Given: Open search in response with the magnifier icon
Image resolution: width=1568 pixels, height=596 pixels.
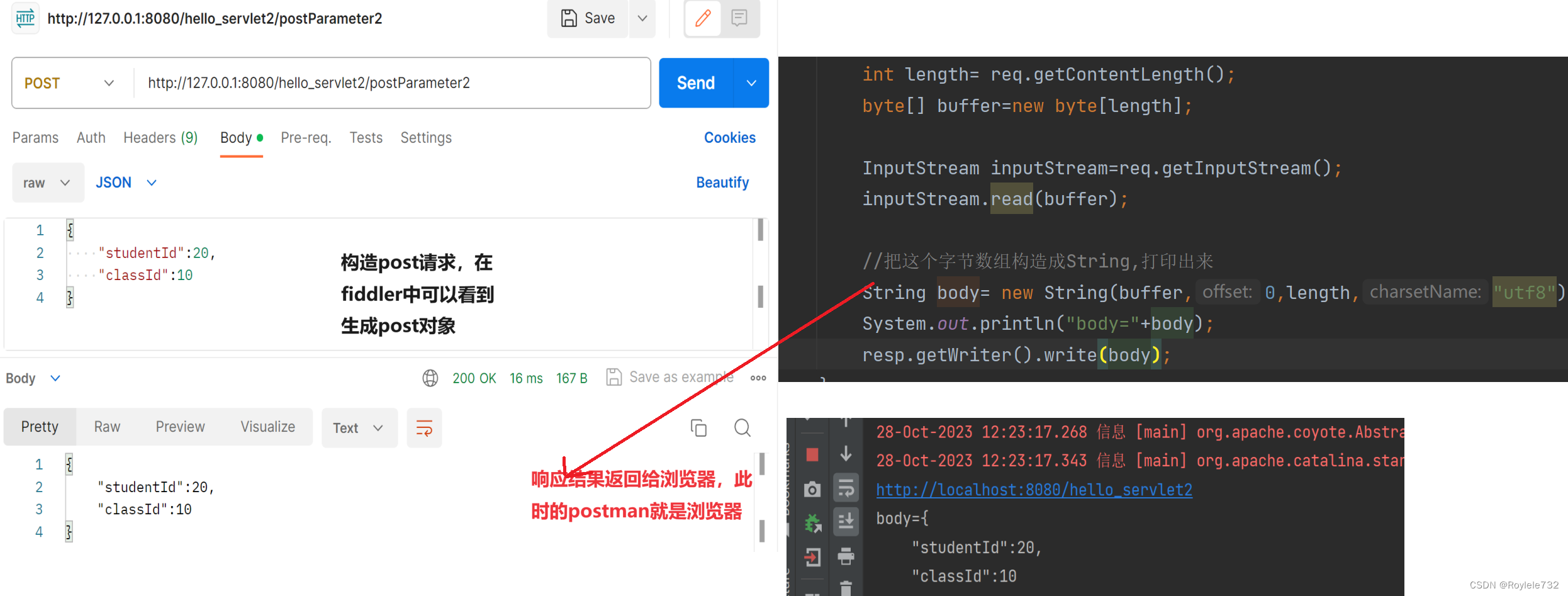Looking at the screenshot, I should 742,427.
